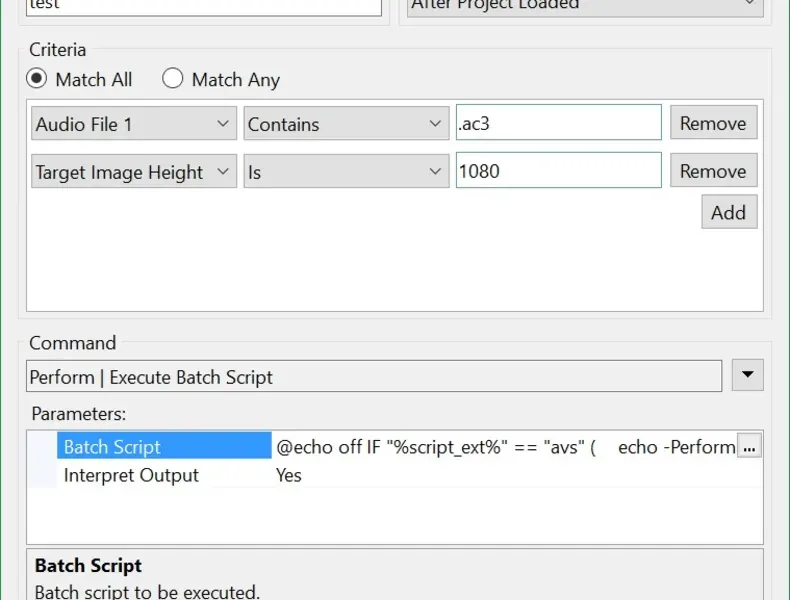Screen dimensions: 790x600
Task: Click the Perform | Execute Batch Script command field
Action: pyautogui.click(x=373, y=377)
